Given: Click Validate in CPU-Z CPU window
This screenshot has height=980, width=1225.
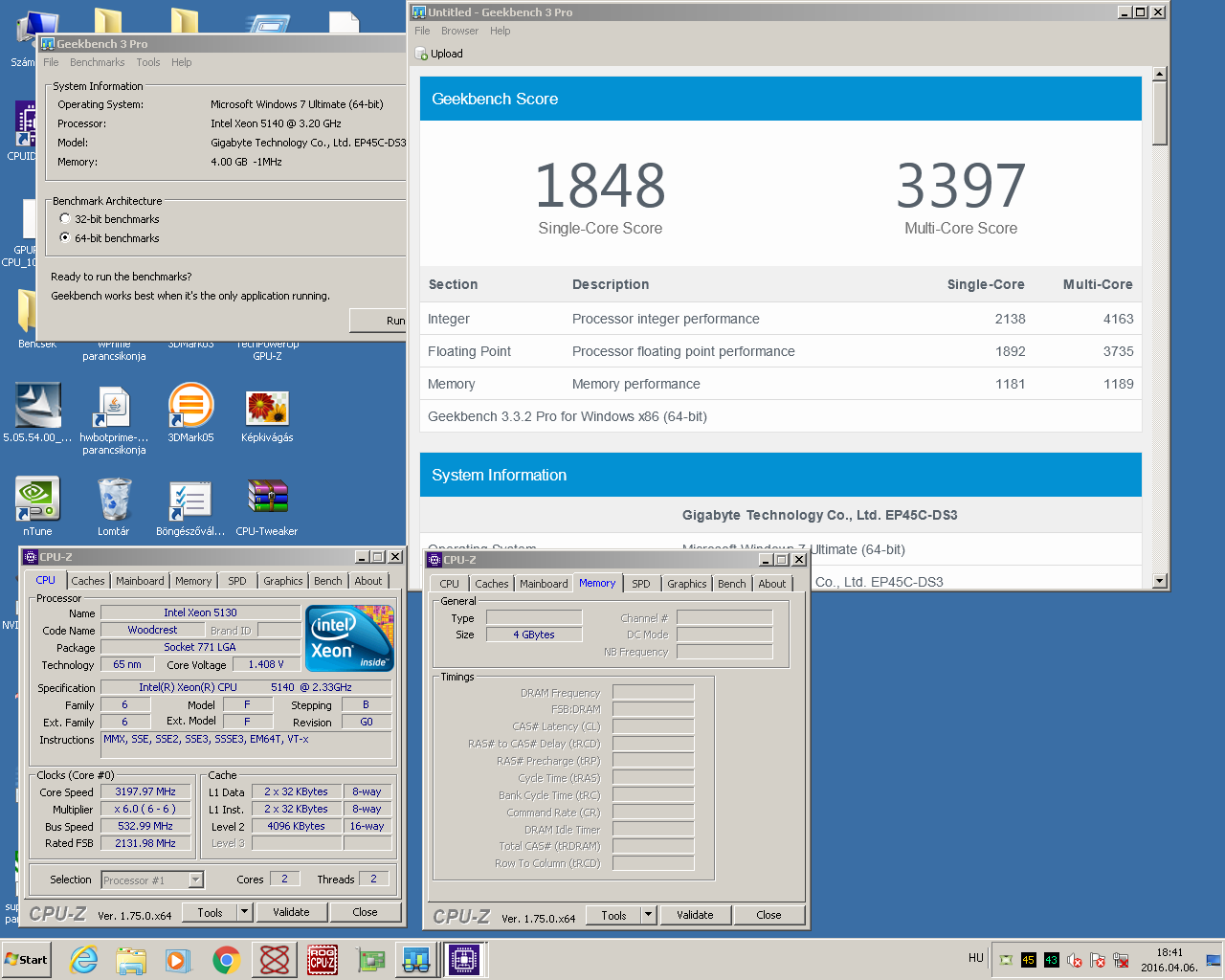Looking at the screenshot, I should tap(291, 912).
